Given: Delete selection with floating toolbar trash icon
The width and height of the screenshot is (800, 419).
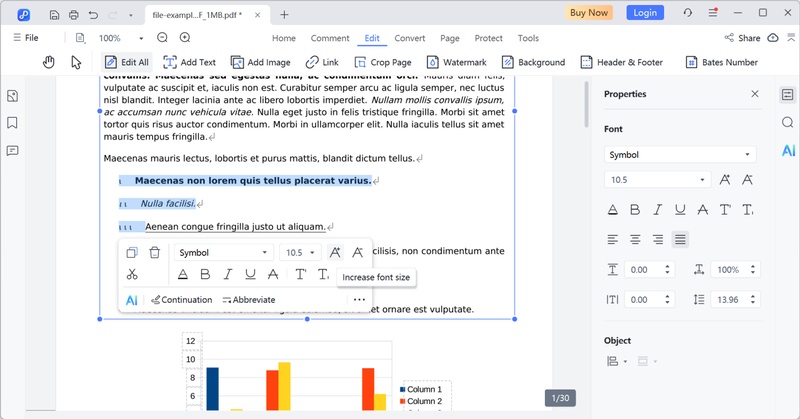Looking at the screenshot, I should click(x=155, y=253).
